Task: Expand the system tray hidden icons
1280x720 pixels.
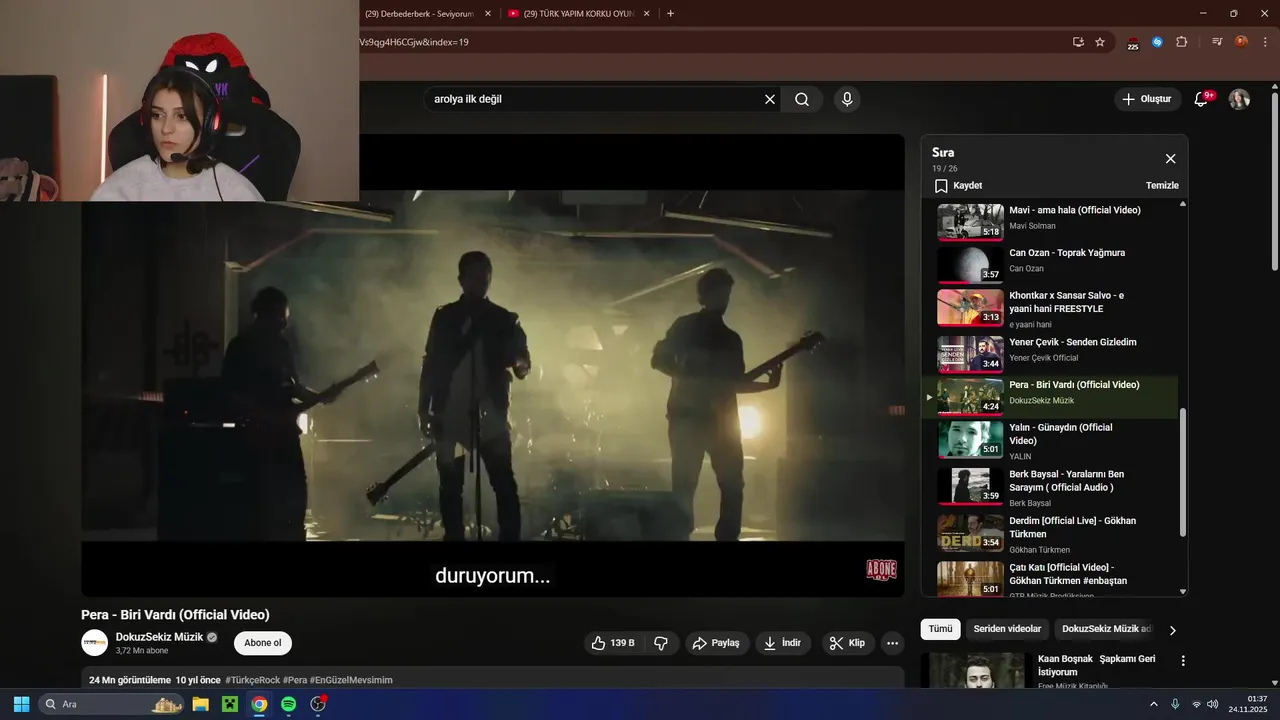Action: 1153,704
